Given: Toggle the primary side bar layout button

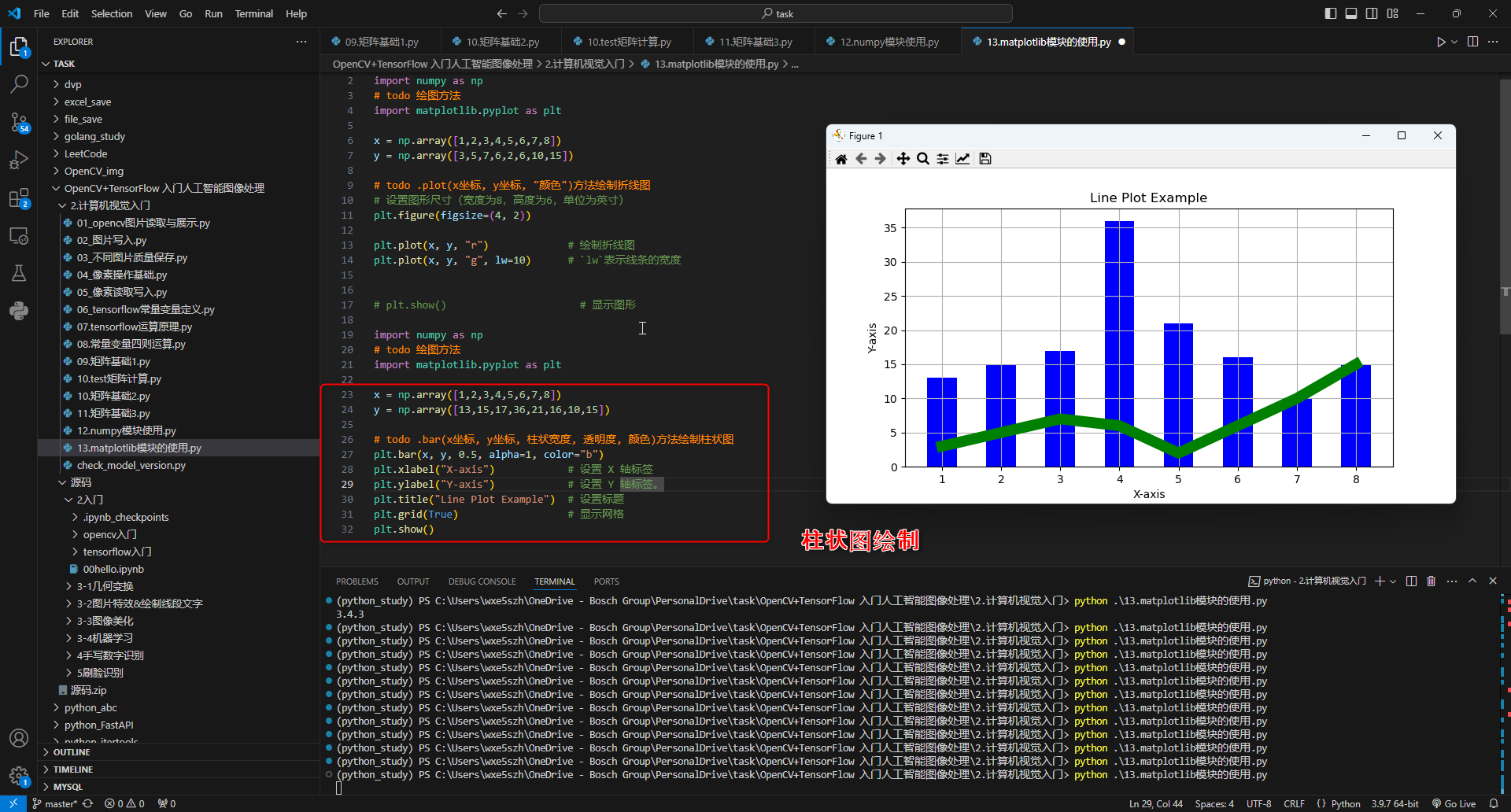Looking at the screenshot, I should pos(1331,13).
